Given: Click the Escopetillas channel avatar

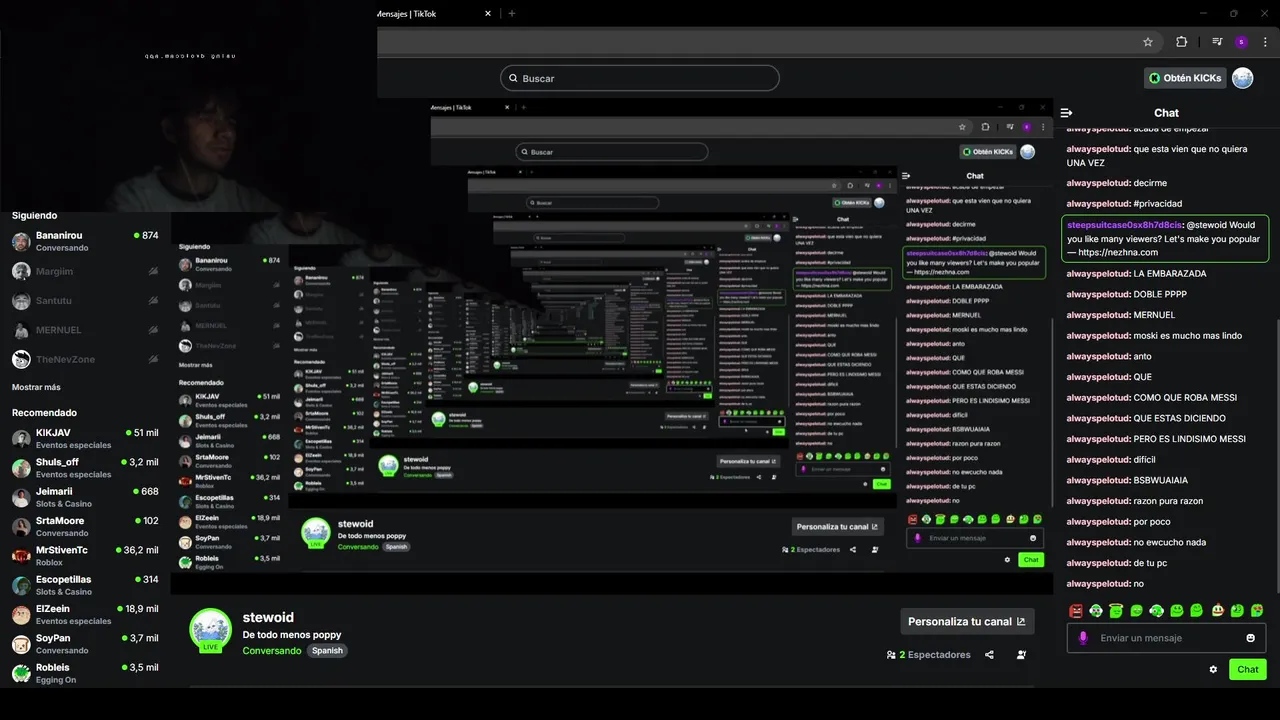Looking at the screenshot, I should click(21, 585).
